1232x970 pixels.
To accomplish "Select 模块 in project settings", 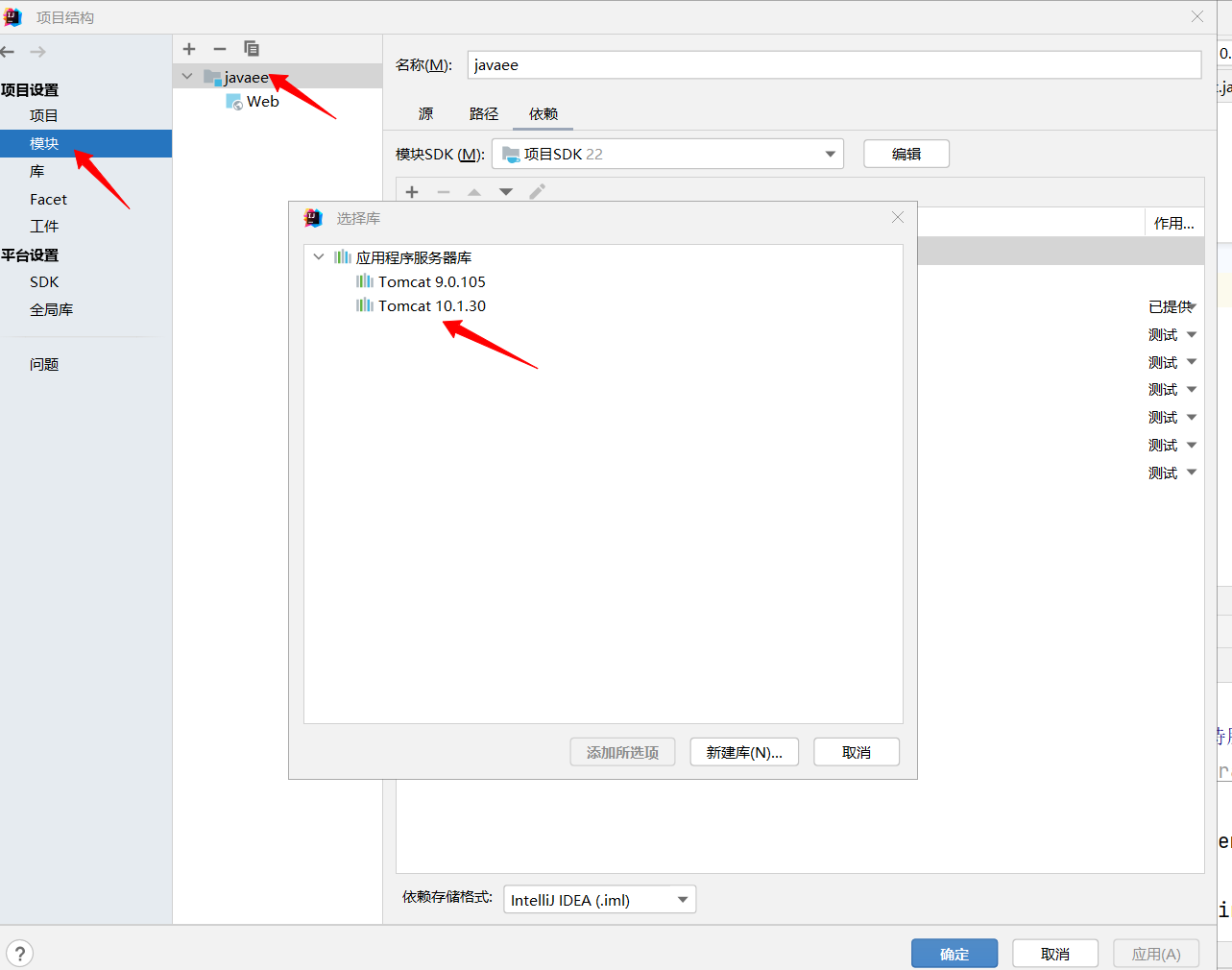I will [x=85, y=144].
